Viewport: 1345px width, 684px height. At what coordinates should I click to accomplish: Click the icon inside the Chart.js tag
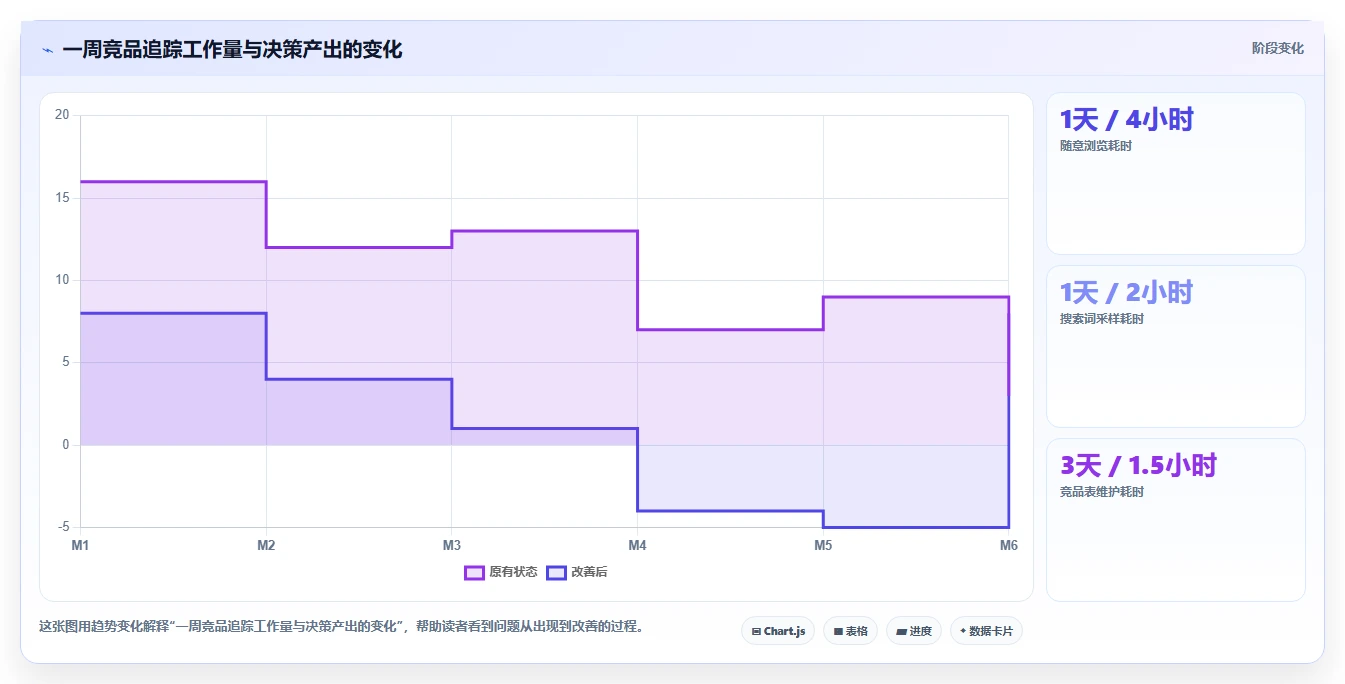(756, 631)
